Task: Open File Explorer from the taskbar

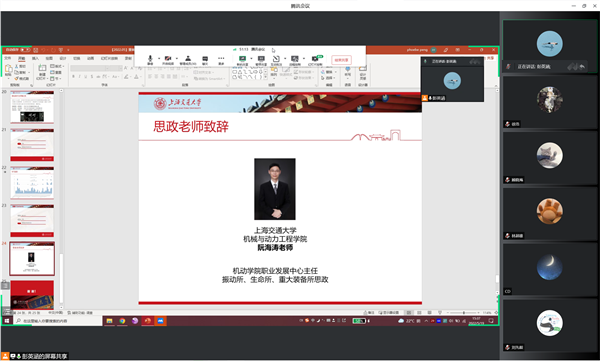Action: point(109,321)
